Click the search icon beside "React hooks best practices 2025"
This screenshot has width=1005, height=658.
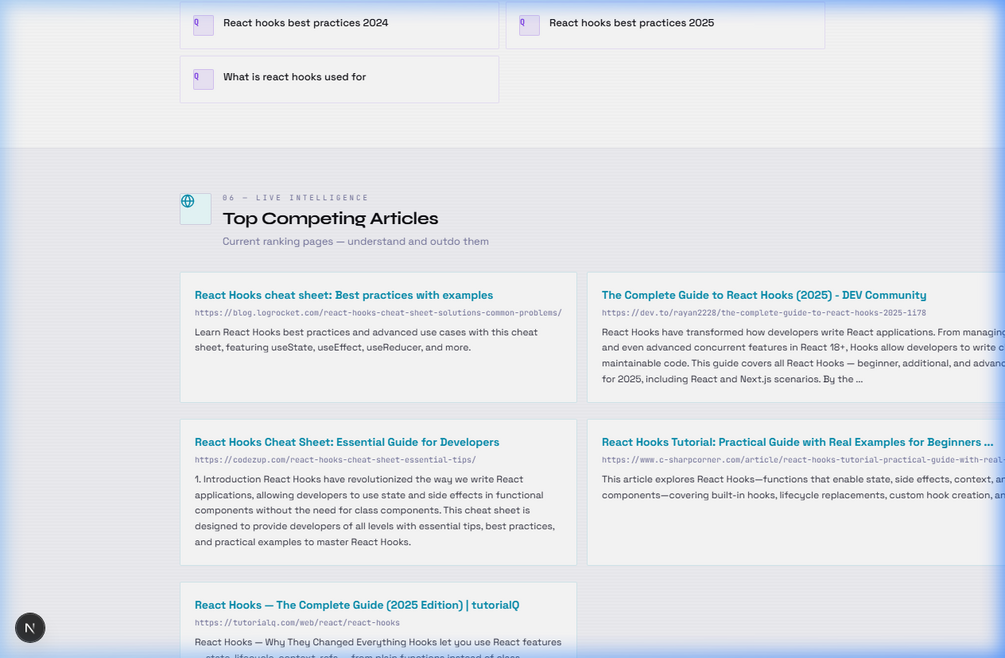(529, 25)
